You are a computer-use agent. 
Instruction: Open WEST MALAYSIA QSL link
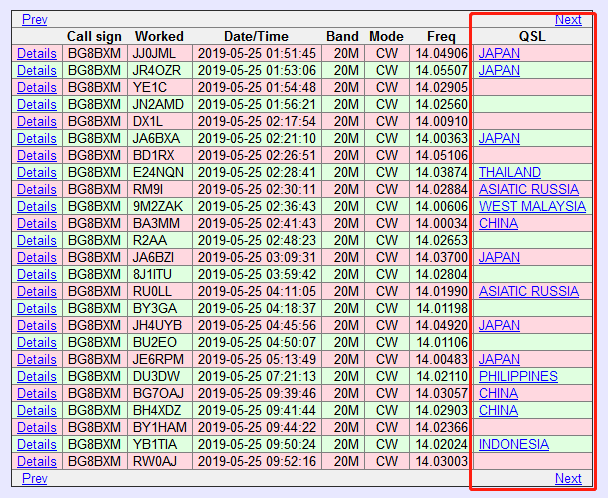point(532,206)
